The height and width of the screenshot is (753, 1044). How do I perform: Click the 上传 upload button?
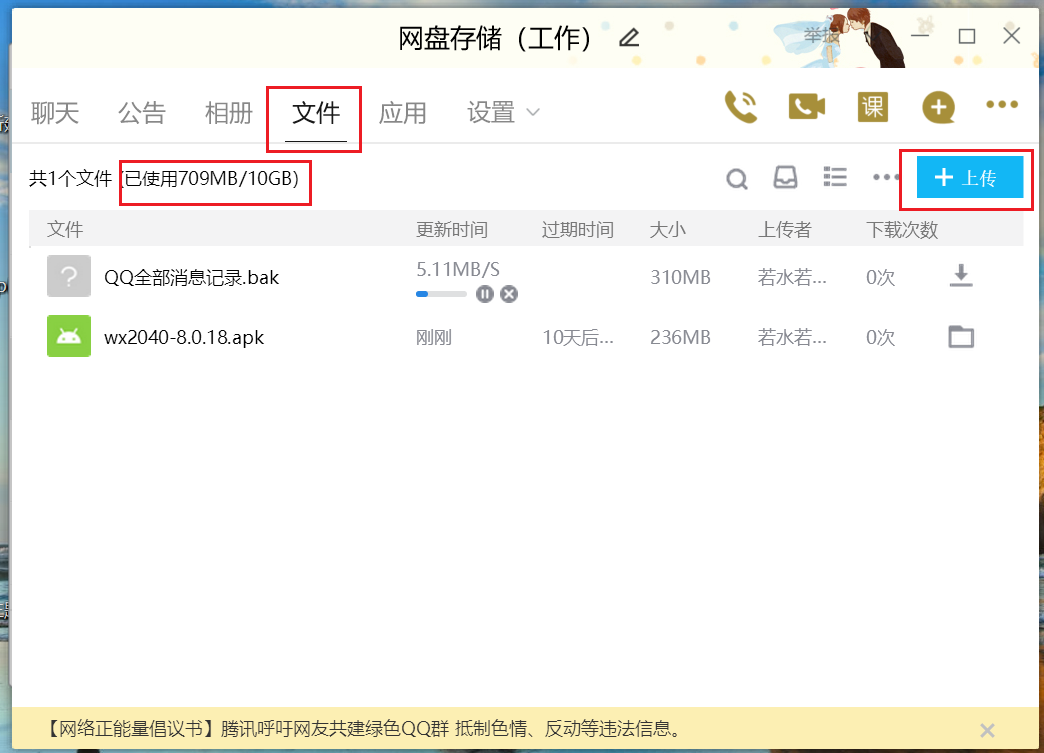(968, 177)
